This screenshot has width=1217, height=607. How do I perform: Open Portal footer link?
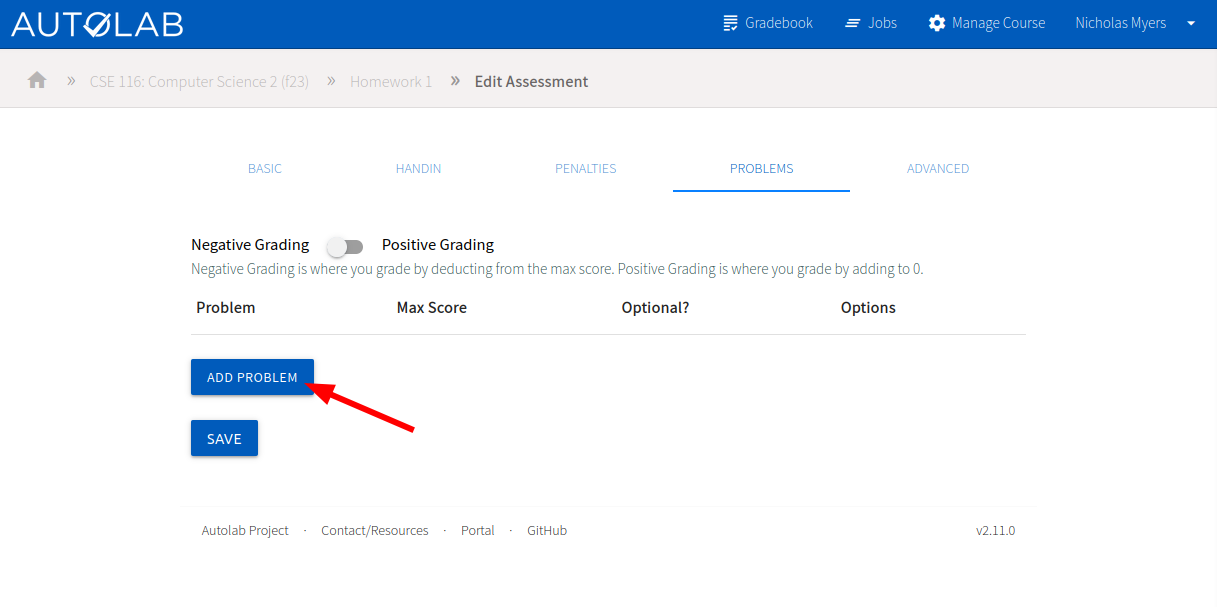[x=478, y=530]
